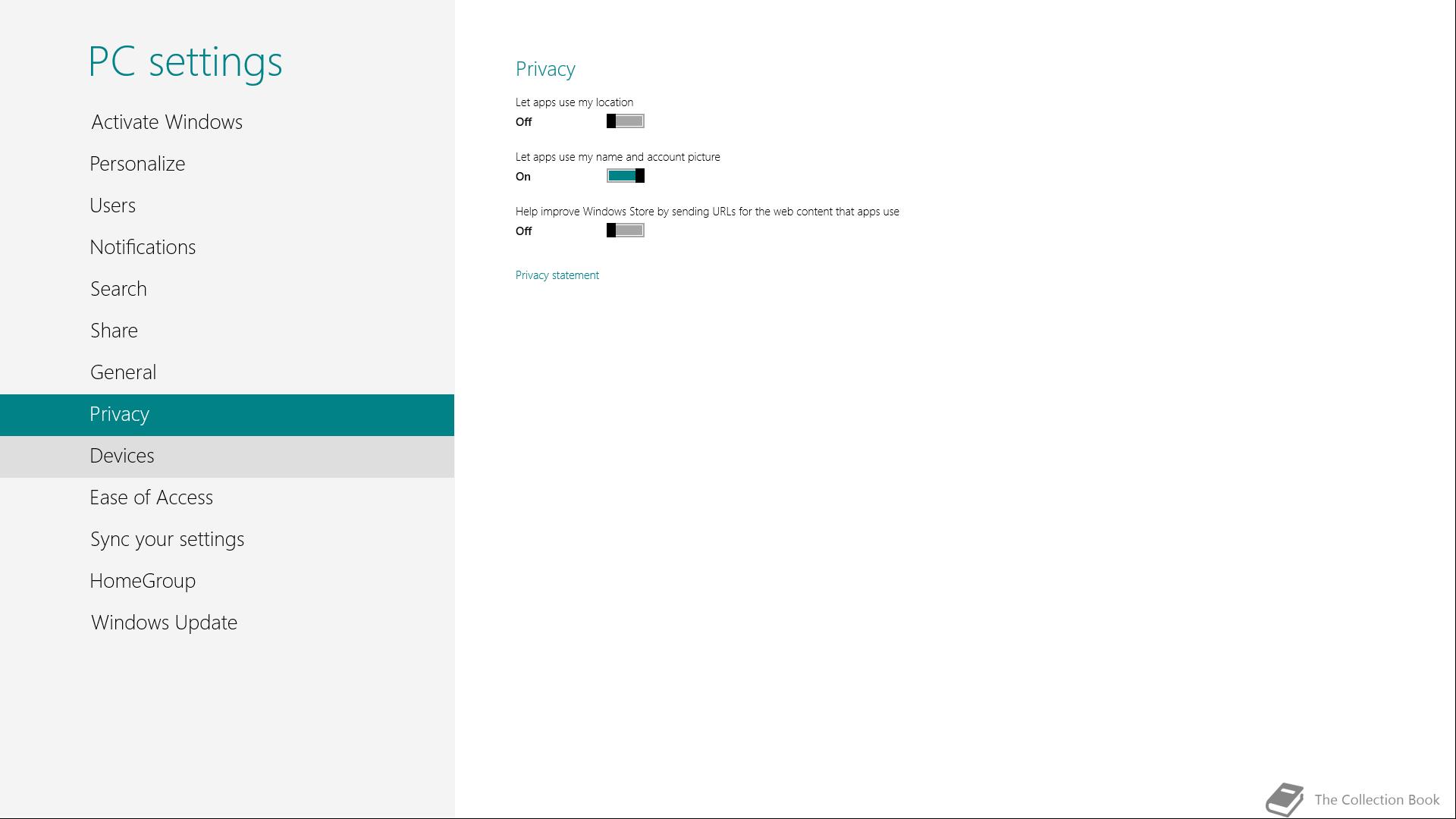Viewport: 1456px width, 819px height.
Task: Select Search settings category
Action: point(227,289)
